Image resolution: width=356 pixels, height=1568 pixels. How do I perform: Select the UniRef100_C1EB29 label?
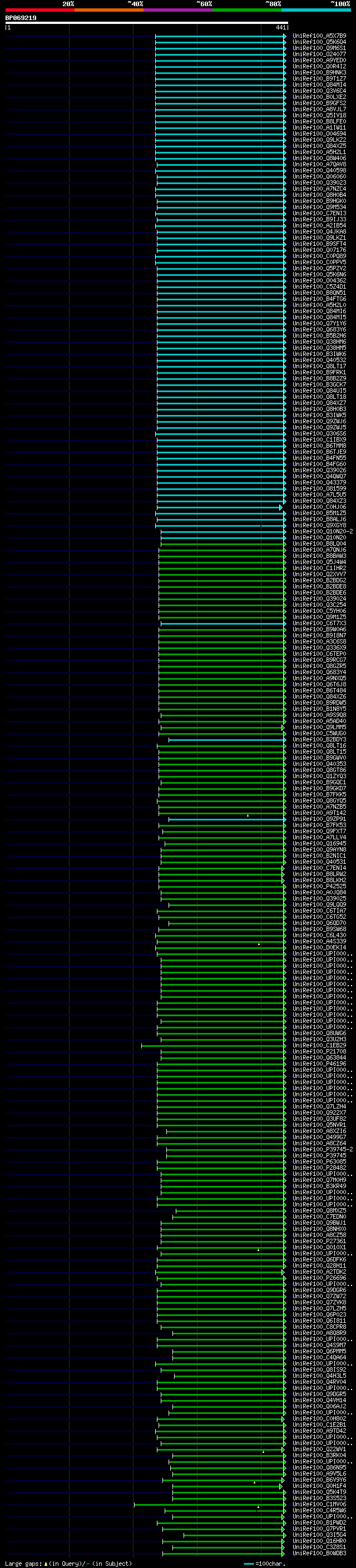coord(319,1045)
